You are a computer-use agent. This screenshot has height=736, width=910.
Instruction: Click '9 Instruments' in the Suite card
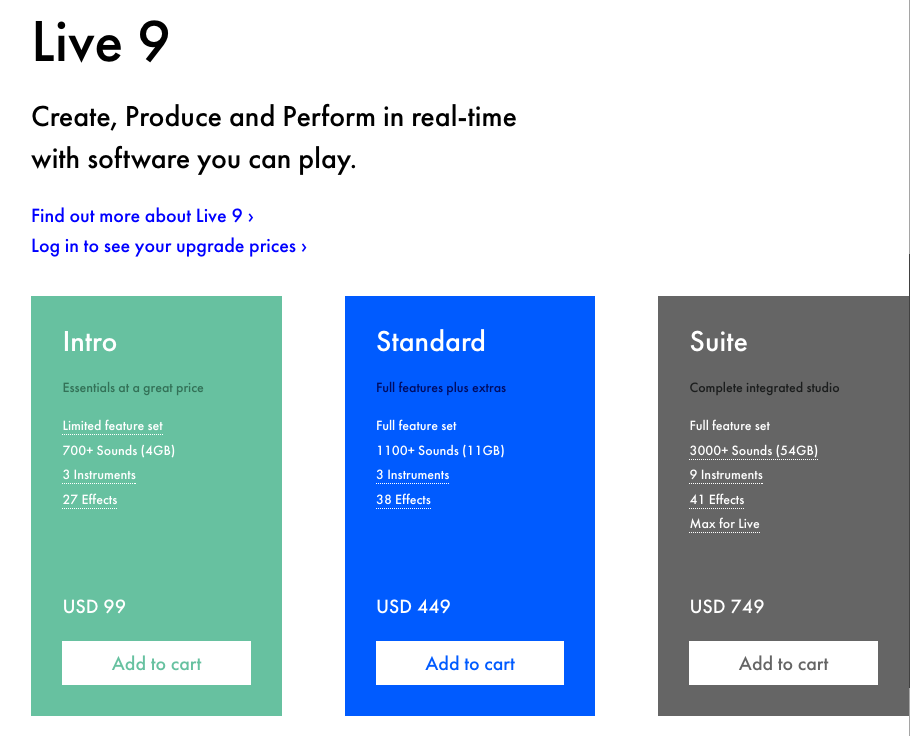click(726, 475)
